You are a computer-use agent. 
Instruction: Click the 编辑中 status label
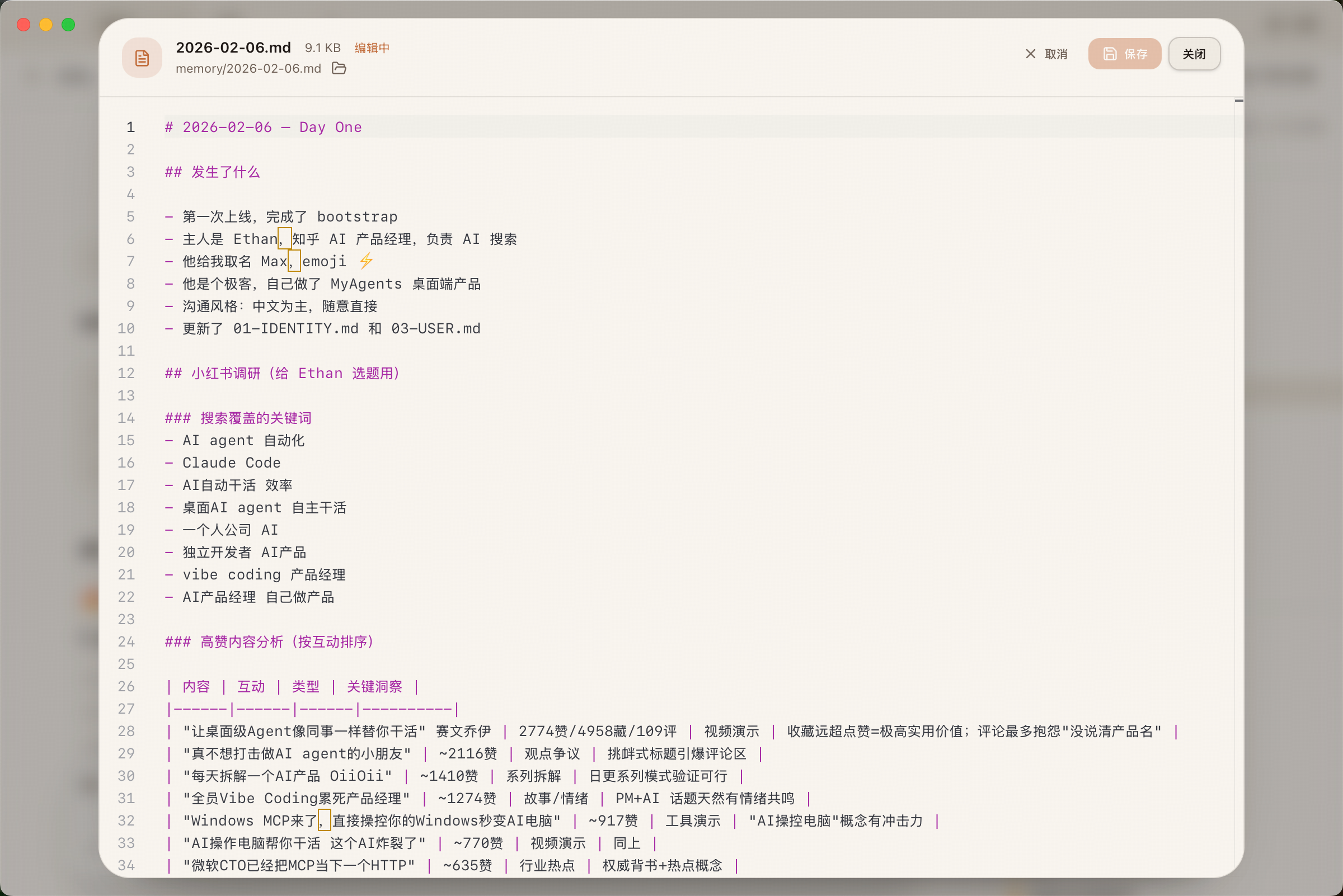[x=372, y=48]
